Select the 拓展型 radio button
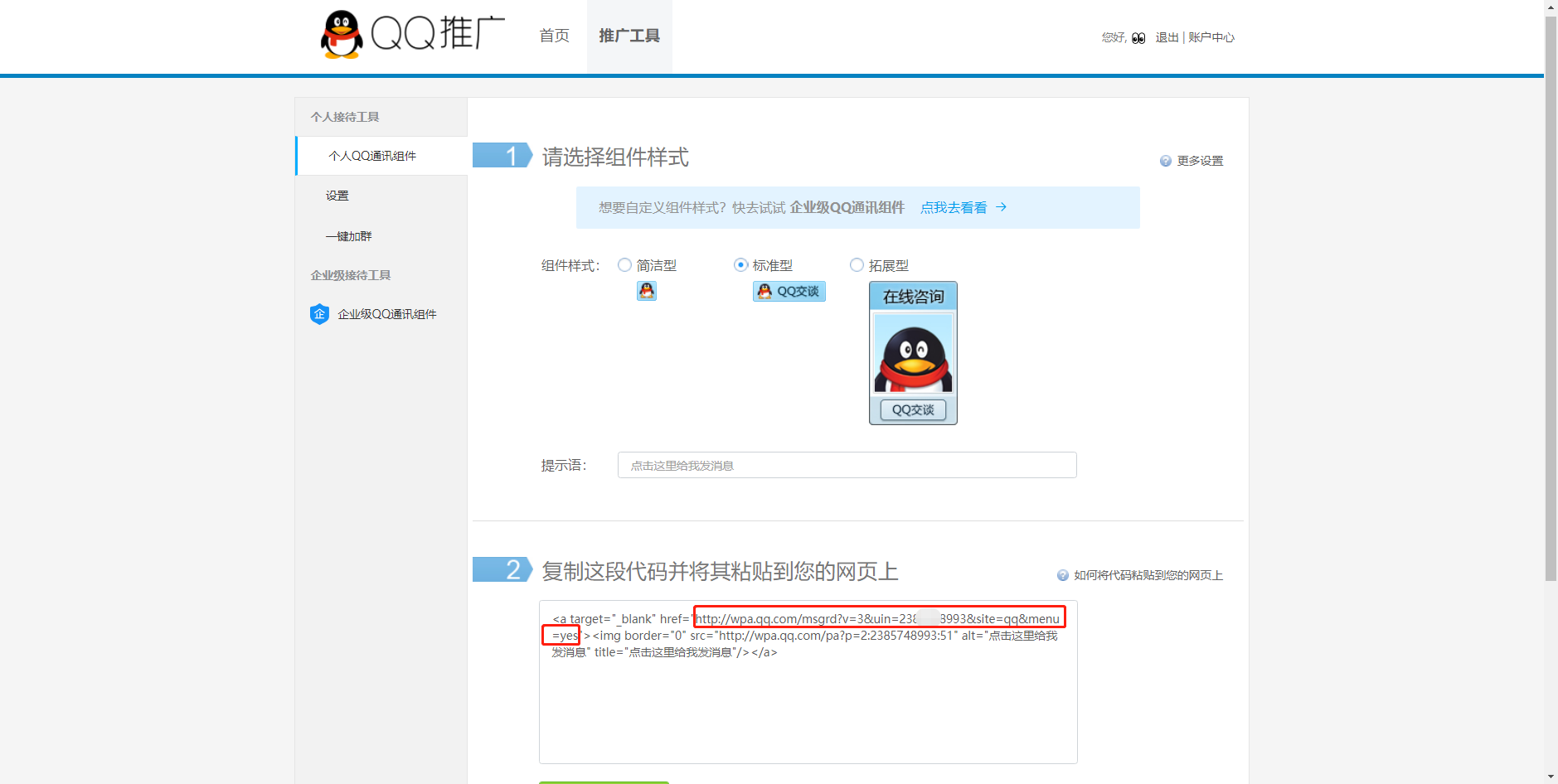Viewport: 1558px width, 784px height. tap(857, 265)
